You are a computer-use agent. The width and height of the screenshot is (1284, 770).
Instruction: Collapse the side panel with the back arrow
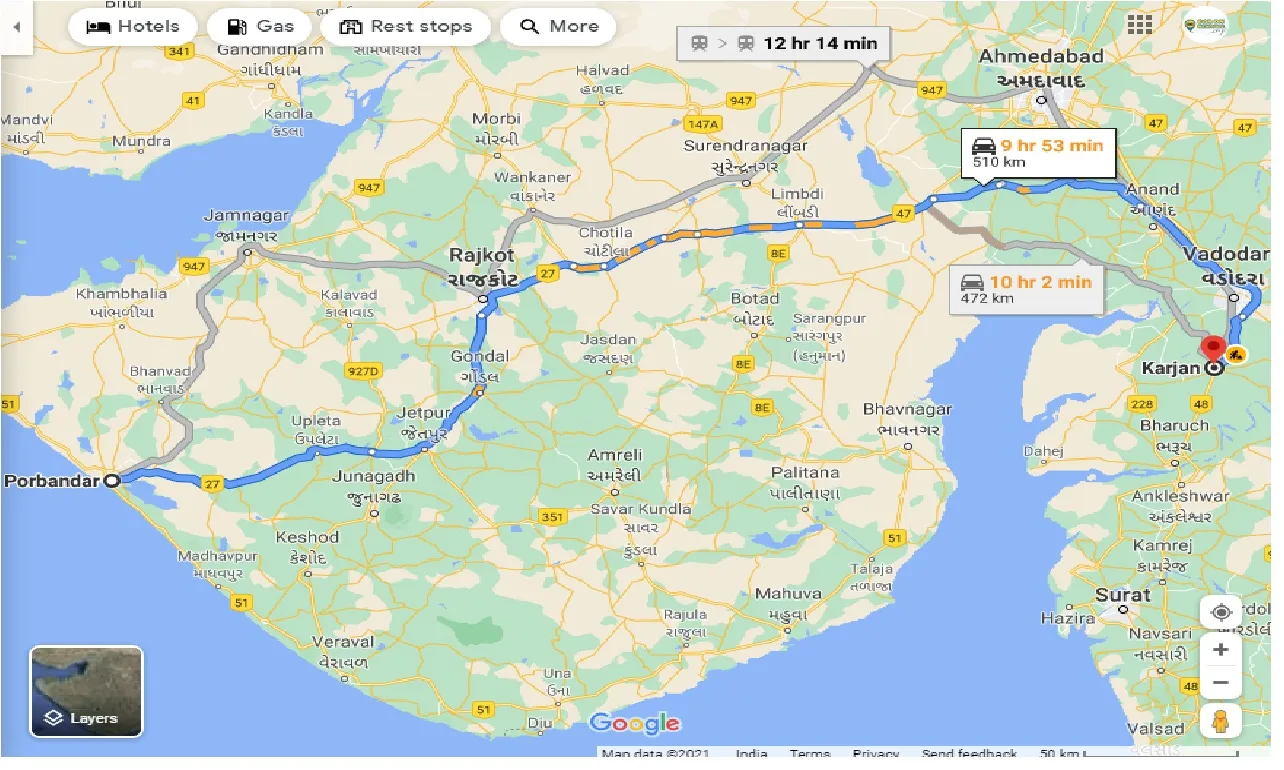point(16,27)
